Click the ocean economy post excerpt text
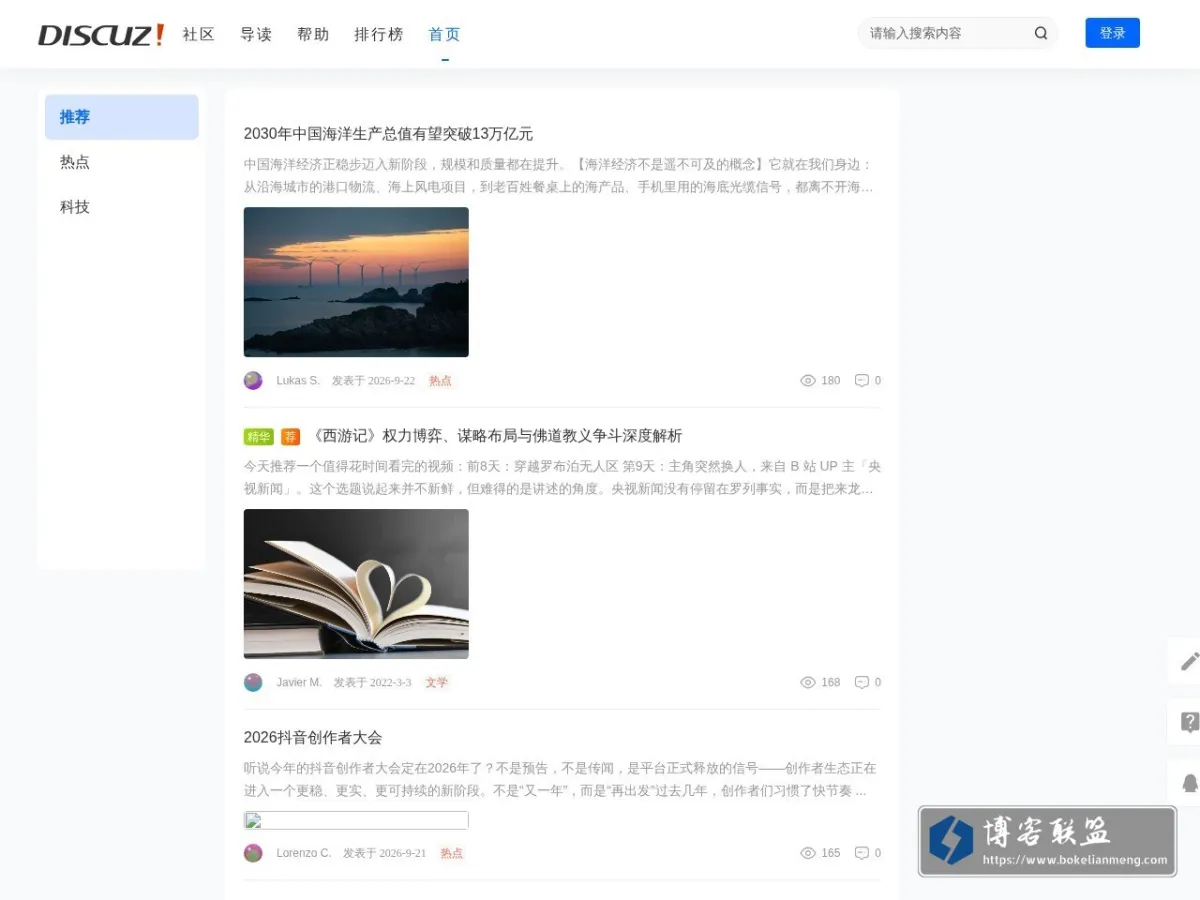Viewport: 1200px width, 900px height. (x=561, y=176)
